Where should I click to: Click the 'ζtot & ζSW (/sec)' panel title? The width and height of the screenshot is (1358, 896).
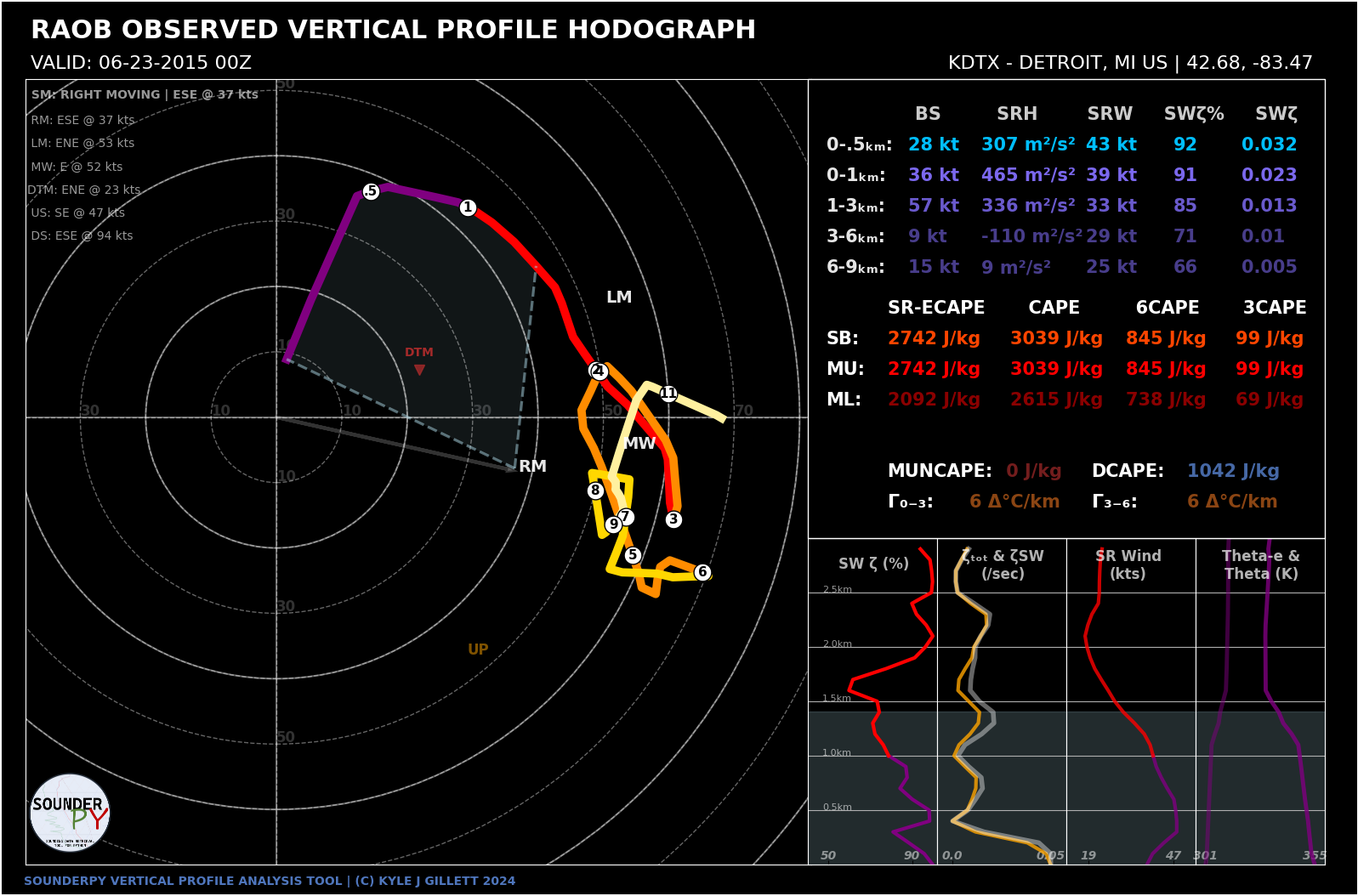1003,564
